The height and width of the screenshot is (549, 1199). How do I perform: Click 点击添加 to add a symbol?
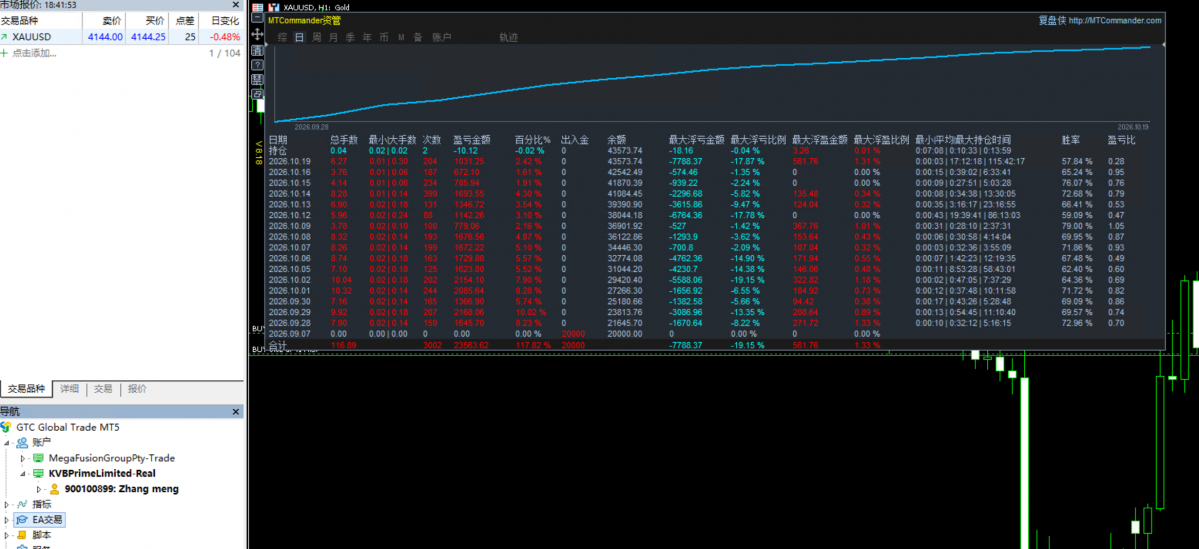tap(34, 53)
